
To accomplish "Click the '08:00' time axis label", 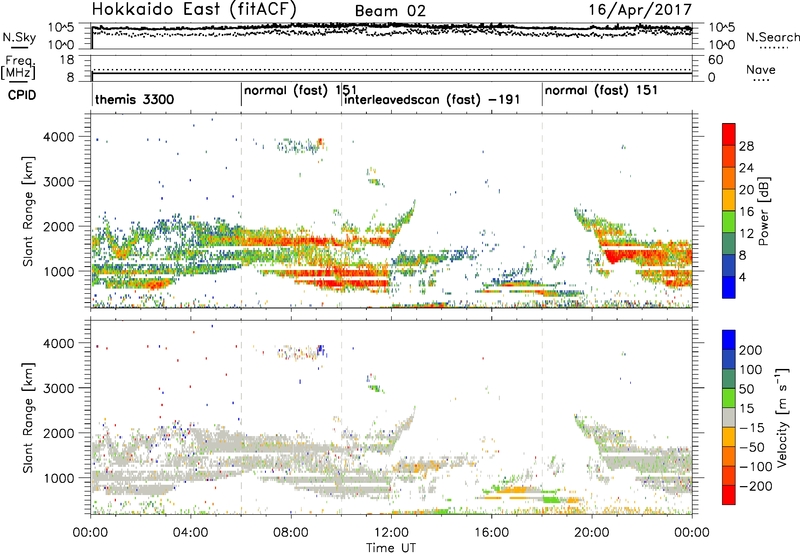I will tap(291, 533).
